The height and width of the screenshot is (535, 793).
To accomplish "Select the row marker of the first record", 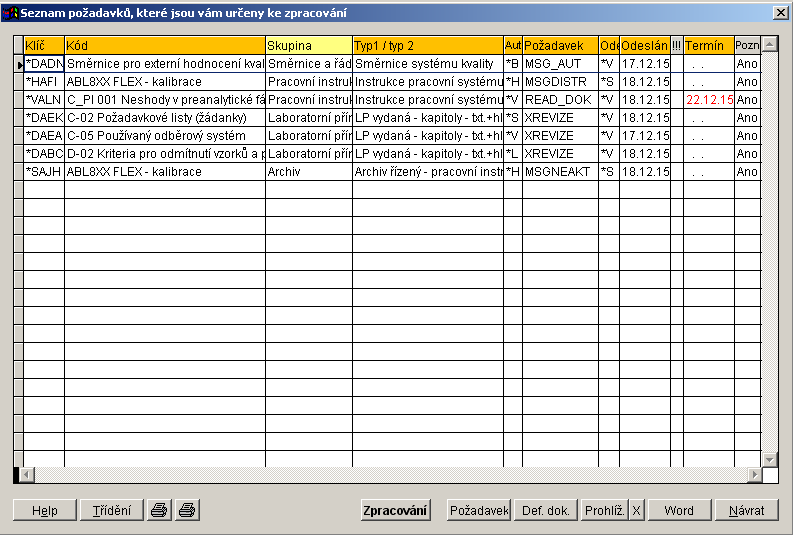I will tap(18, 64).
